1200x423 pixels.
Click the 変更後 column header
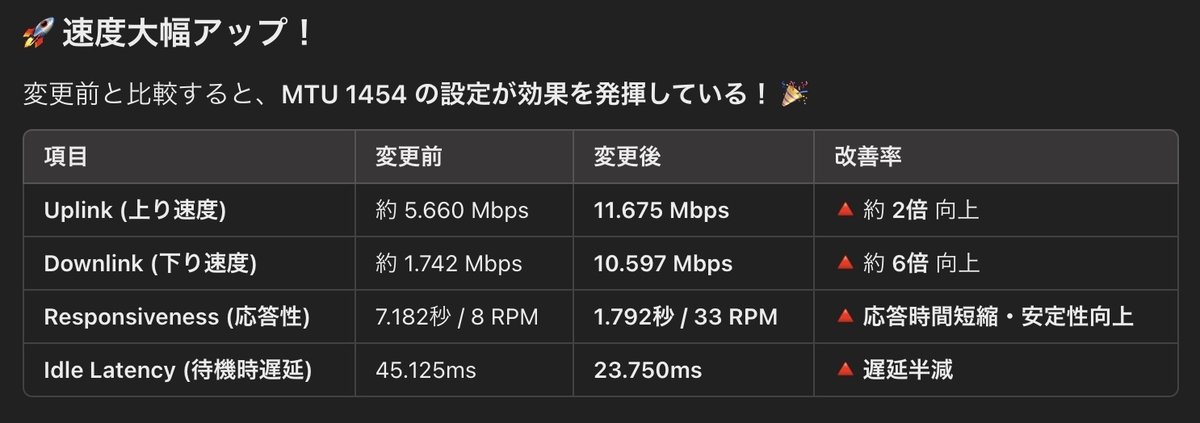627,157
